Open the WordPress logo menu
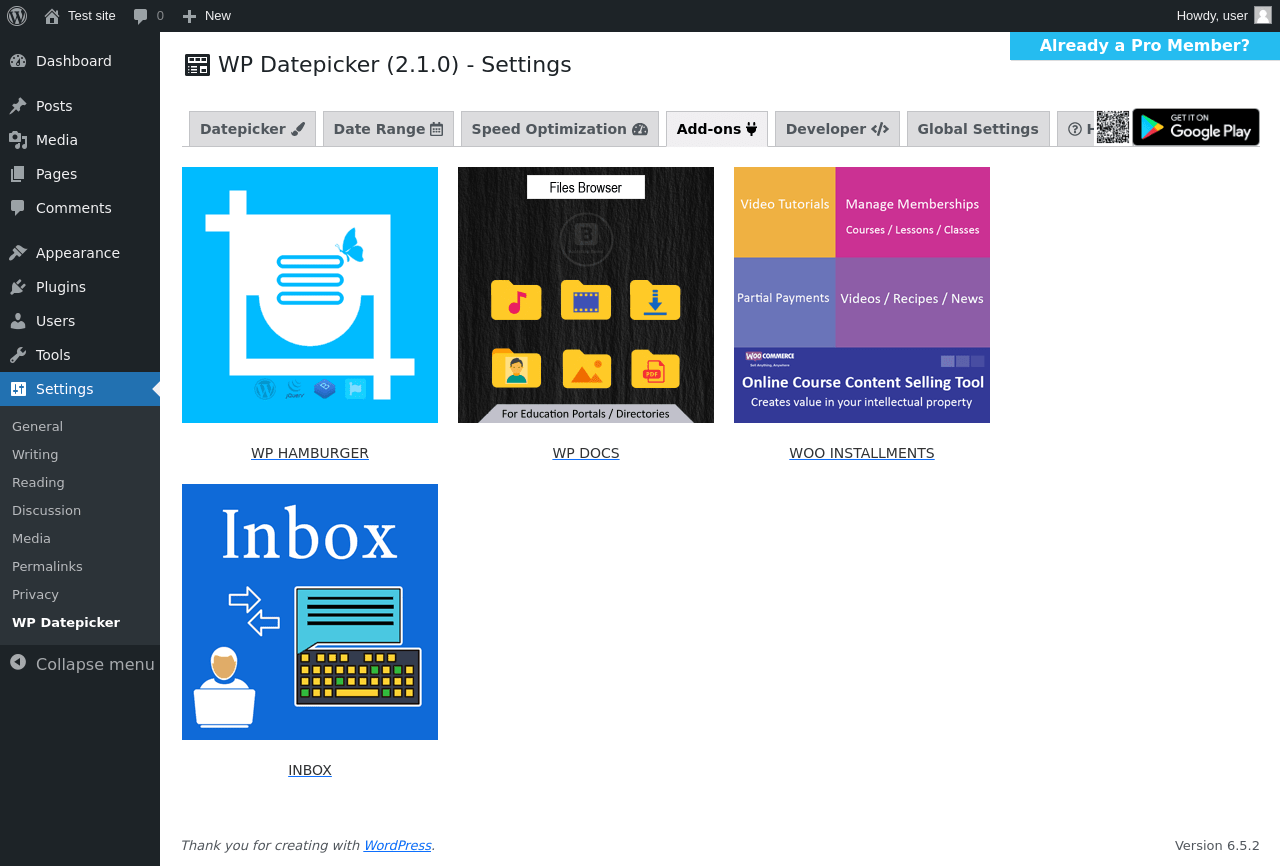 point(17,16)
